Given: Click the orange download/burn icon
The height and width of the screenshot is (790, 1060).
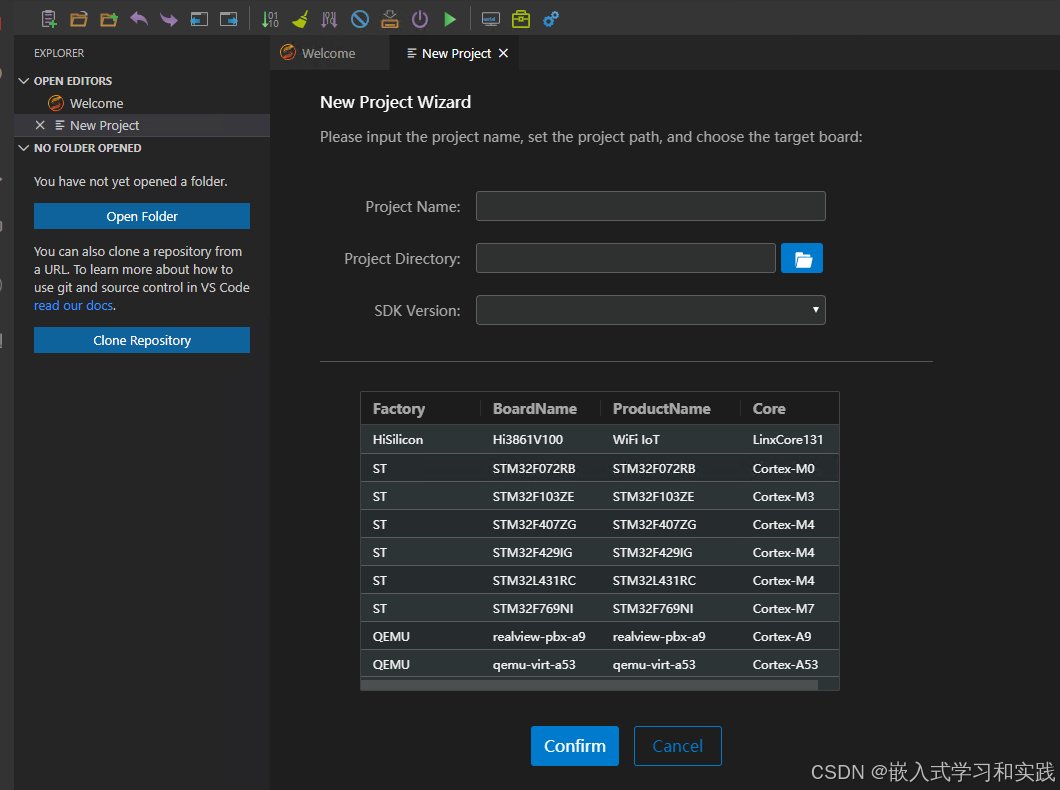Looking at the screenshot, I should point(390,19).
